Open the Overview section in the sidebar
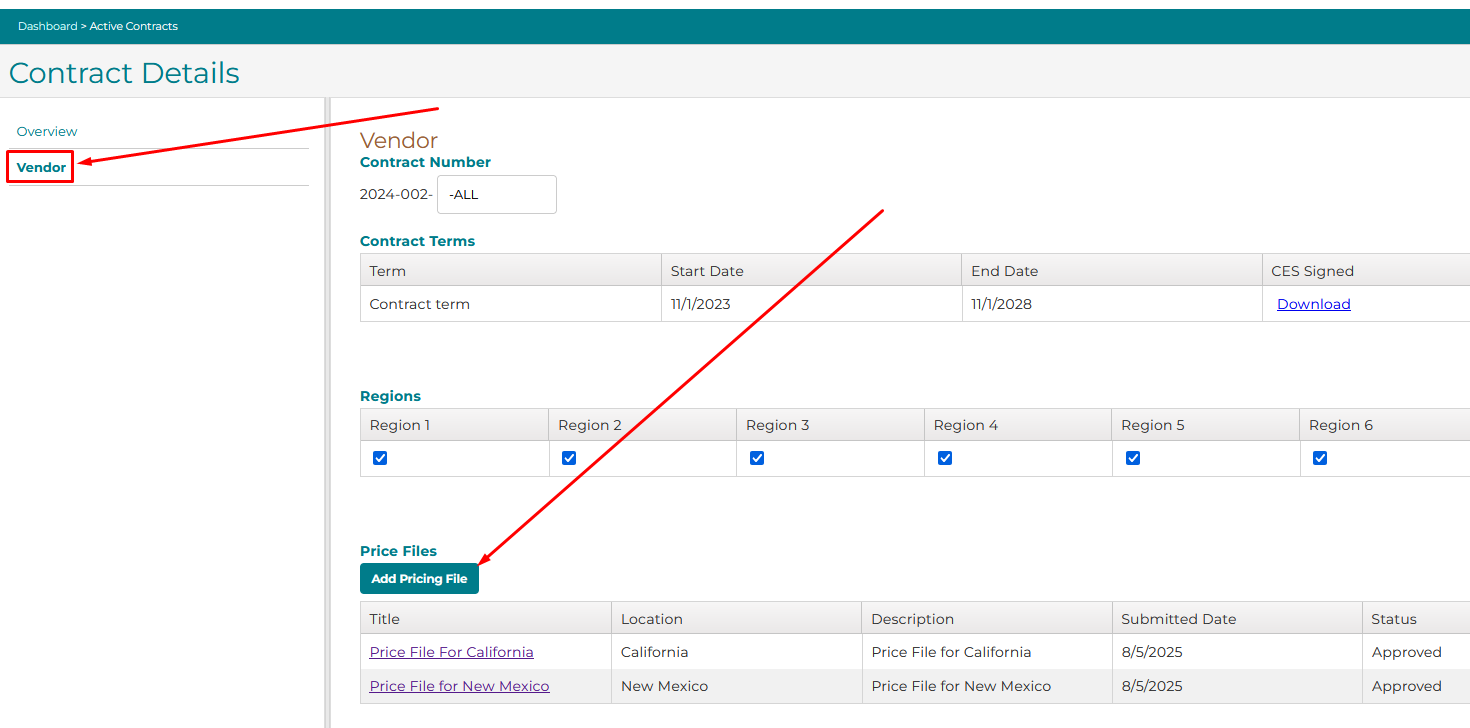The image size is (1470, 728). click(47, 131)
